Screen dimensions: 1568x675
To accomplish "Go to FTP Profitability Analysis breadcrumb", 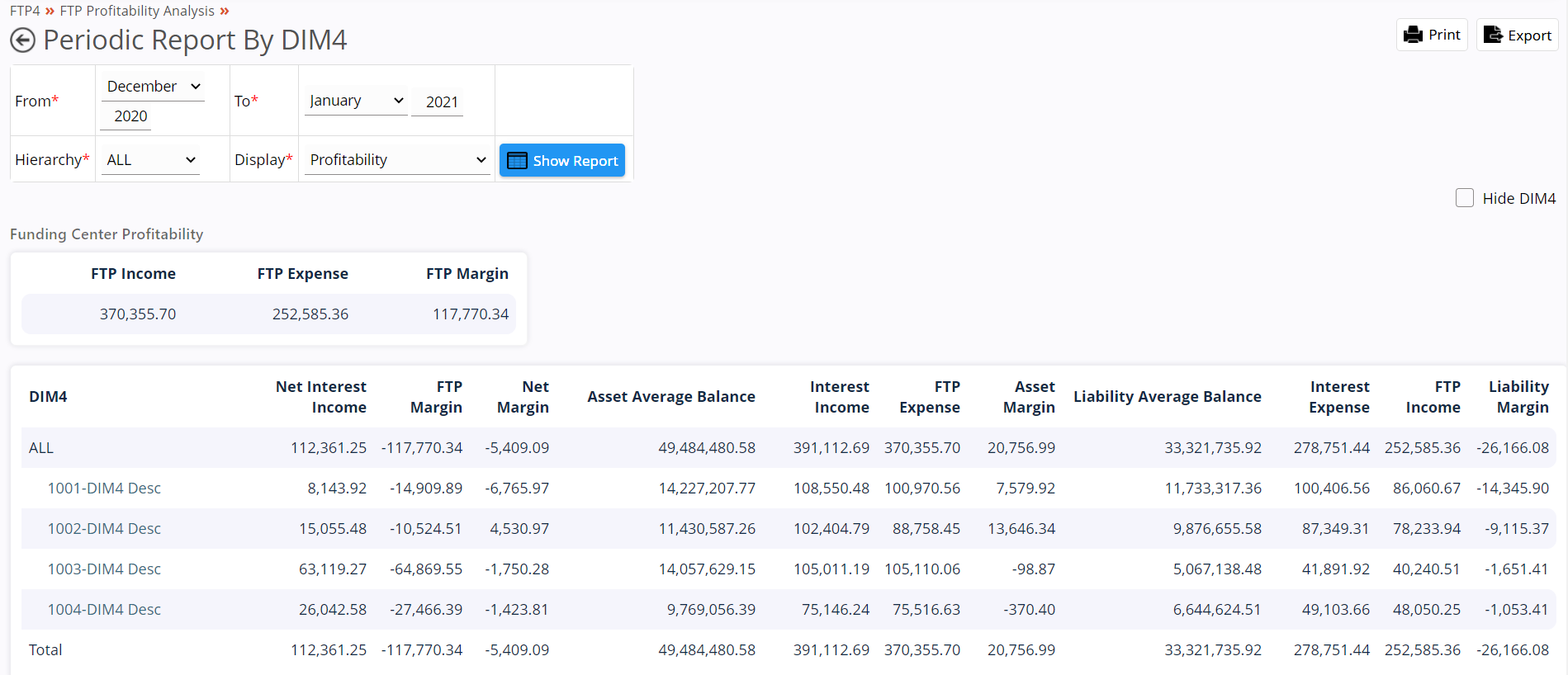I will pyautogui.click(x=137, y=11).
